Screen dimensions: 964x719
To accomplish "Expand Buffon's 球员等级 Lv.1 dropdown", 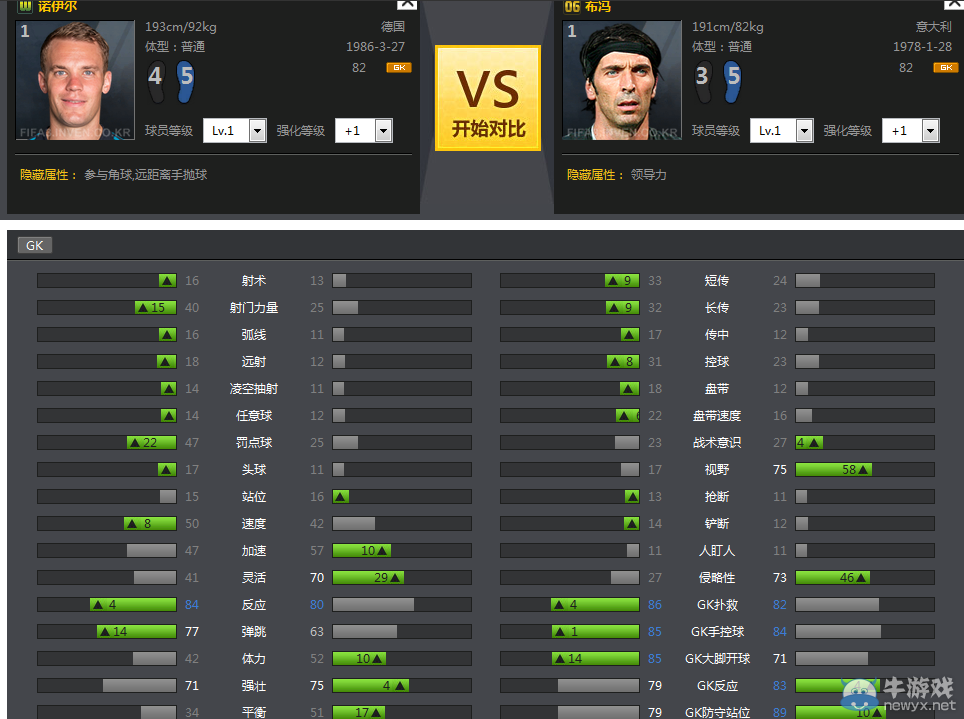I will [x=782, y=130].
